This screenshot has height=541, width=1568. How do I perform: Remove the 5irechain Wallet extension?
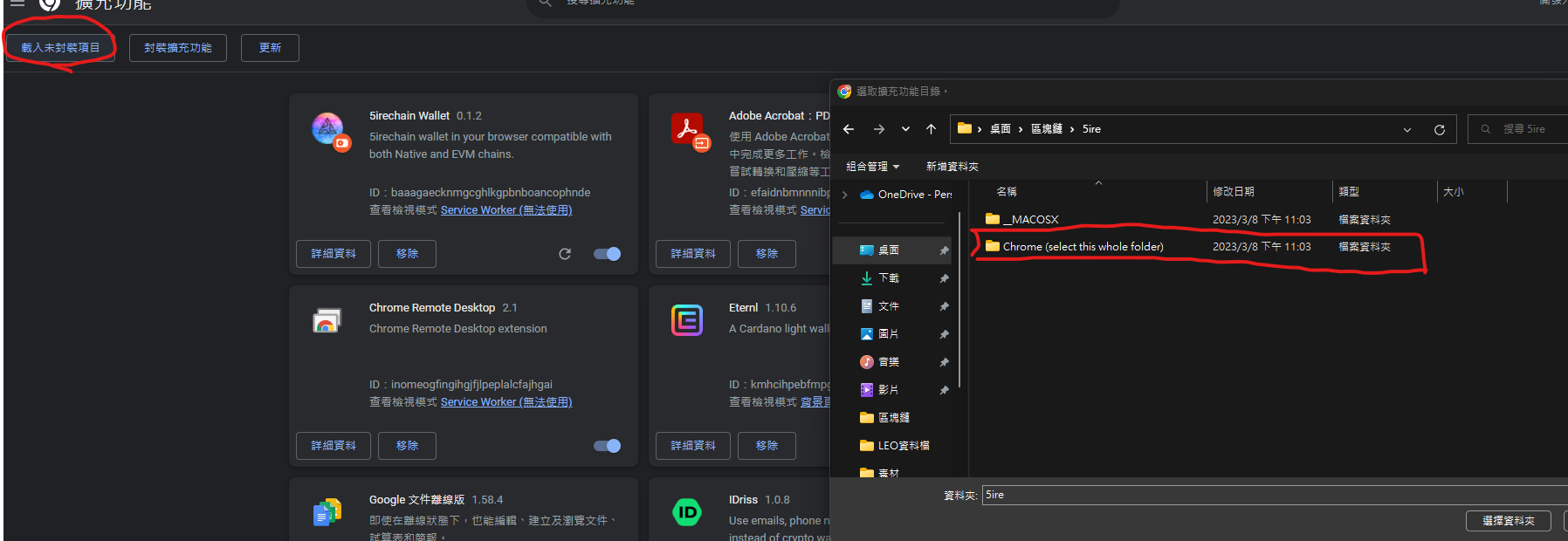[x=407, y=254]
